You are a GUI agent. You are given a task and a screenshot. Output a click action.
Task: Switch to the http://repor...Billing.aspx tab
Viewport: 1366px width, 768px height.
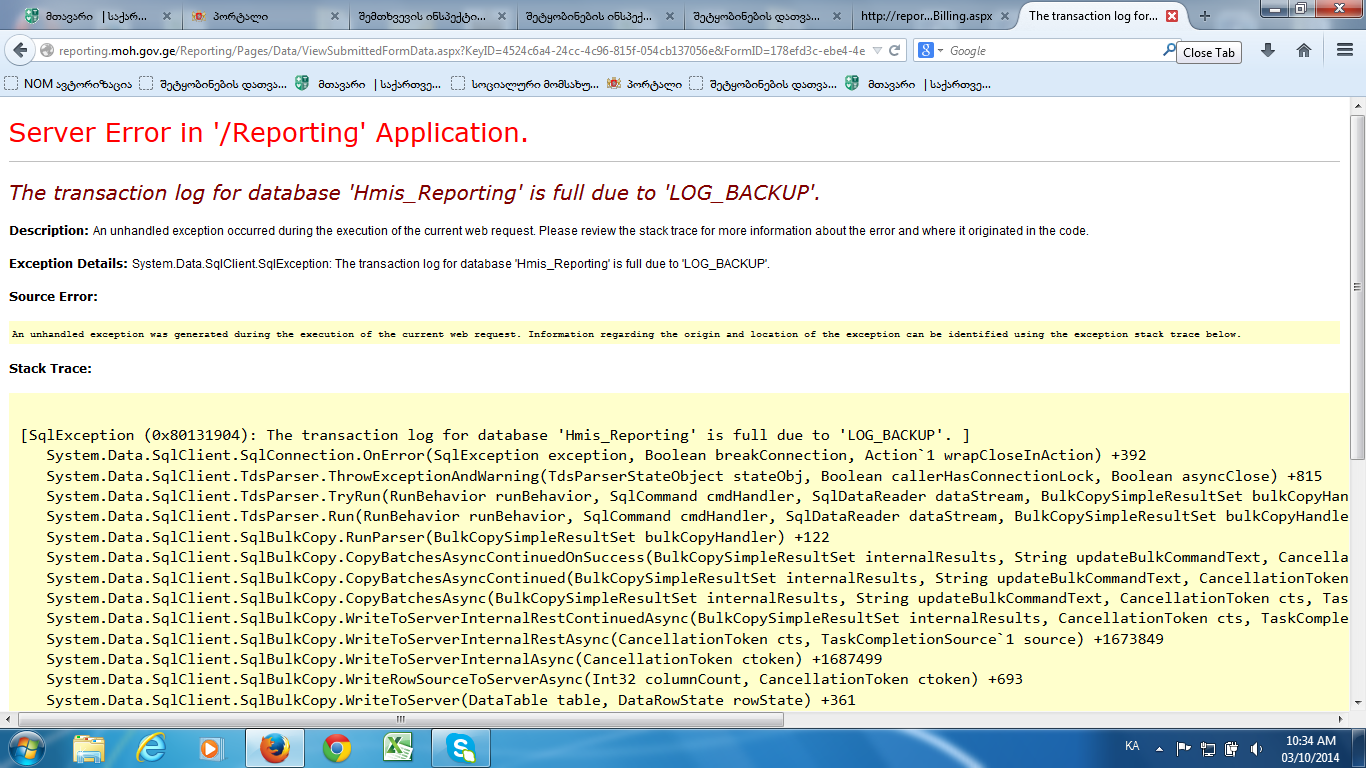925,16
